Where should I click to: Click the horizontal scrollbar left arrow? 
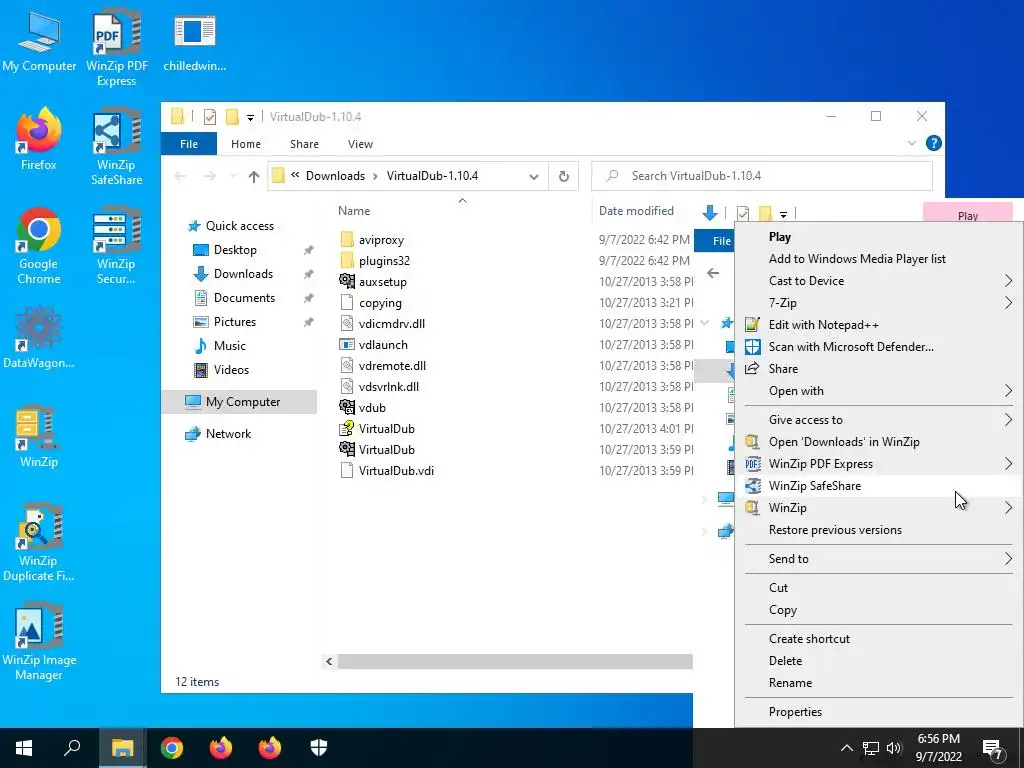(329, 662)
